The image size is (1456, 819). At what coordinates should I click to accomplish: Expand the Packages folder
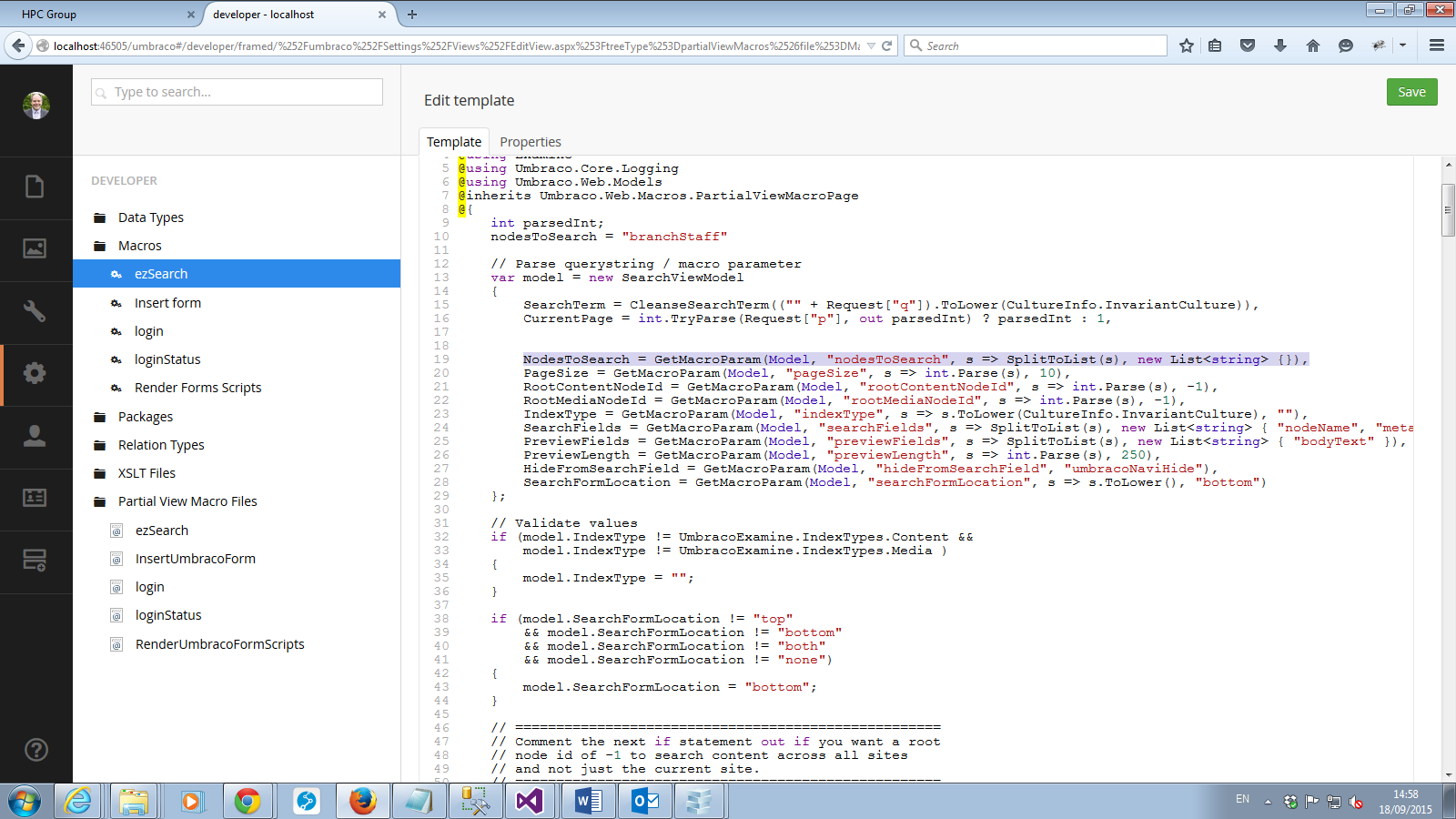click(x=146, y=417)
